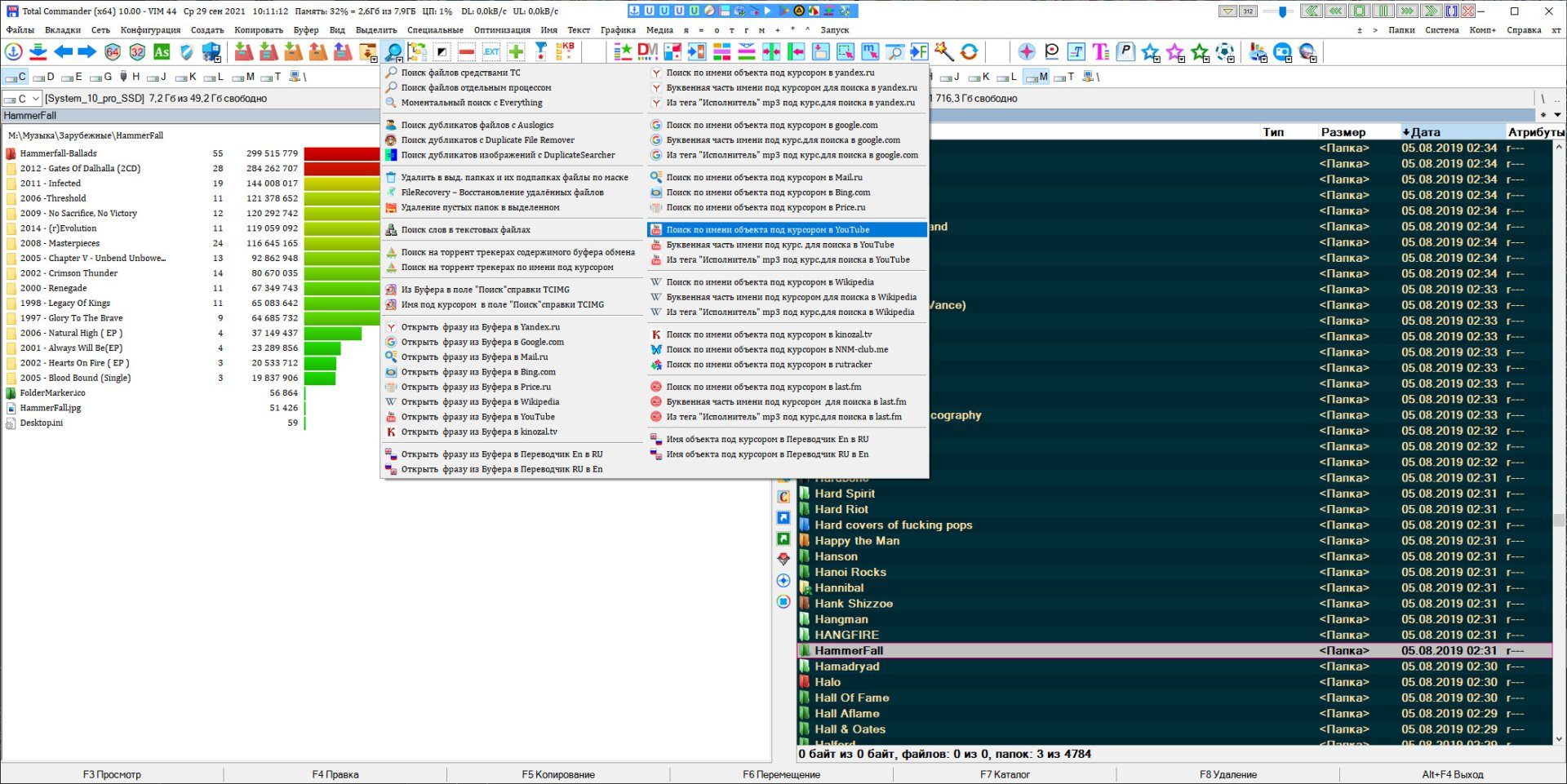Image resolution: width=1567 pixels, height=784 pixels.
Task: Click the green 'As' toolbar icon
Action: pos(162,52)
